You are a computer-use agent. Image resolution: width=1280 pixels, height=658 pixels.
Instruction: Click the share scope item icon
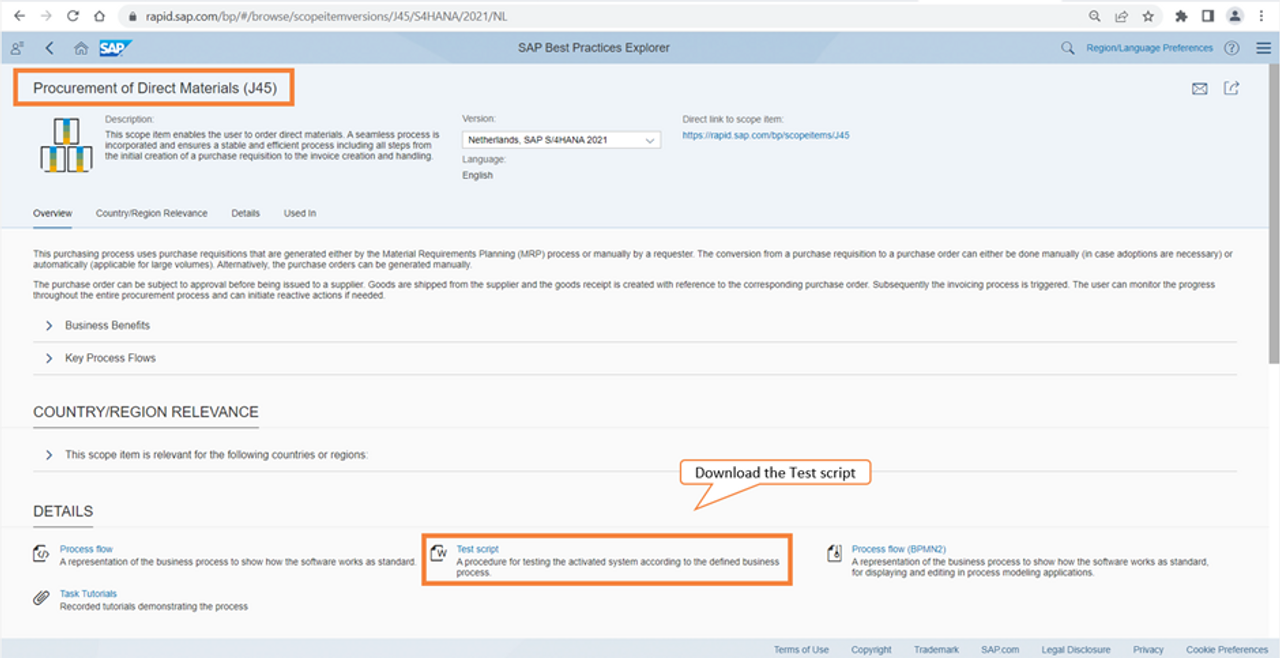pos(1232,88)
